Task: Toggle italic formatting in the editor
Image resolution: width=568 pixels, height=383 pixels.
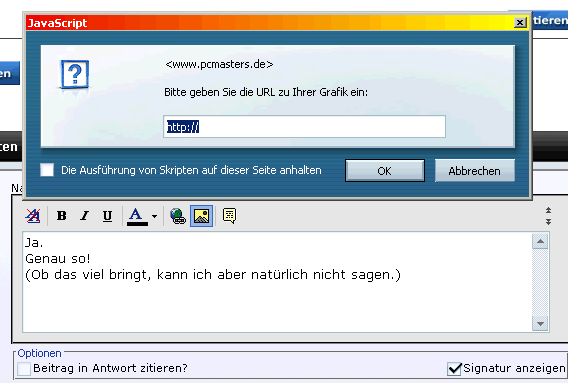Action: point(84,216)
